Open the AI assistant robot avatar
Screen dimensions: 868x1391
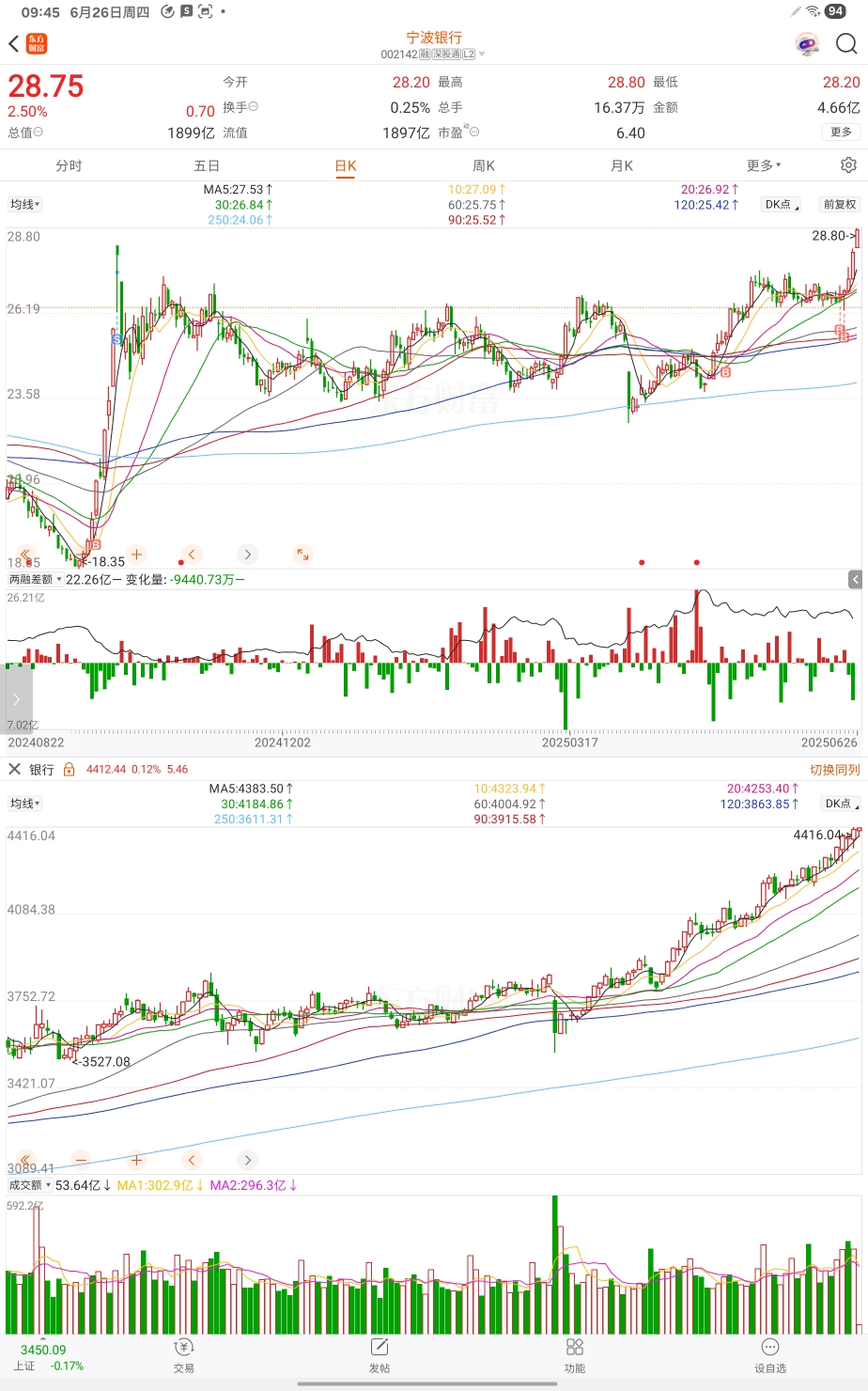[806, 44]
